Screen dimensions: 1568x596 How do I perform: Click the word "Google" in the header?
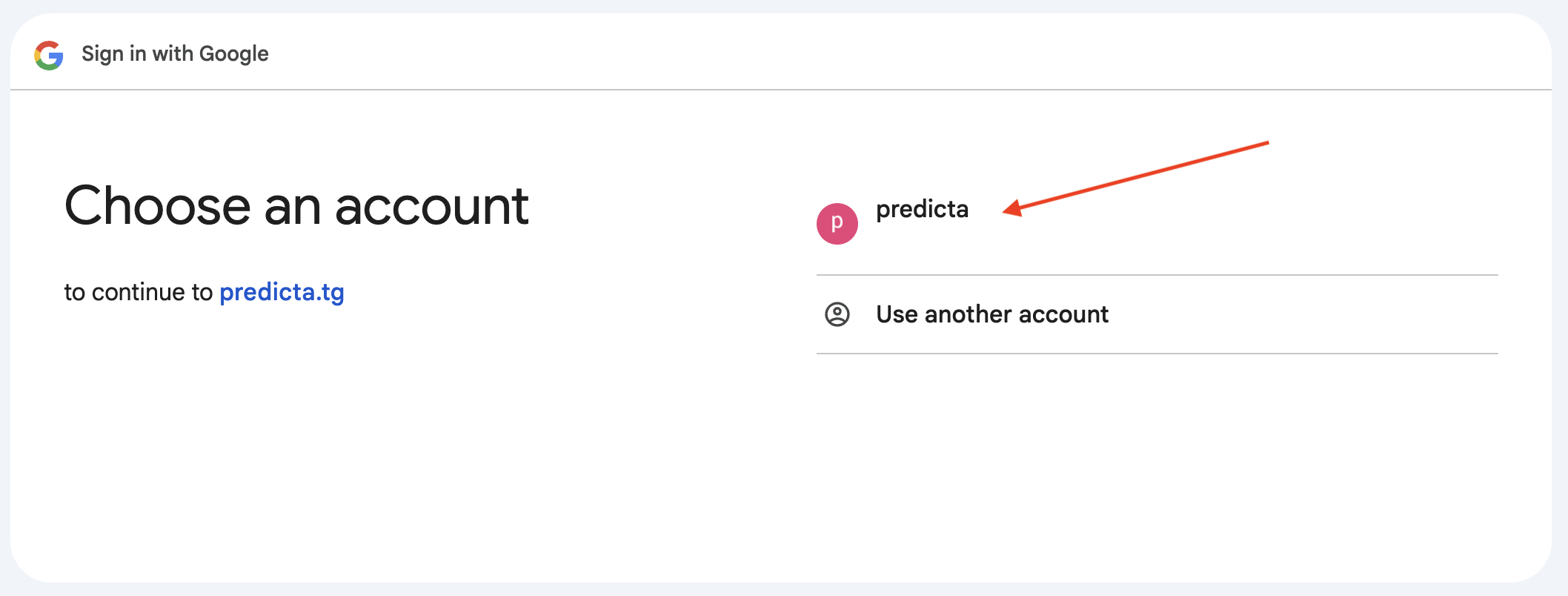pos(233,54)
